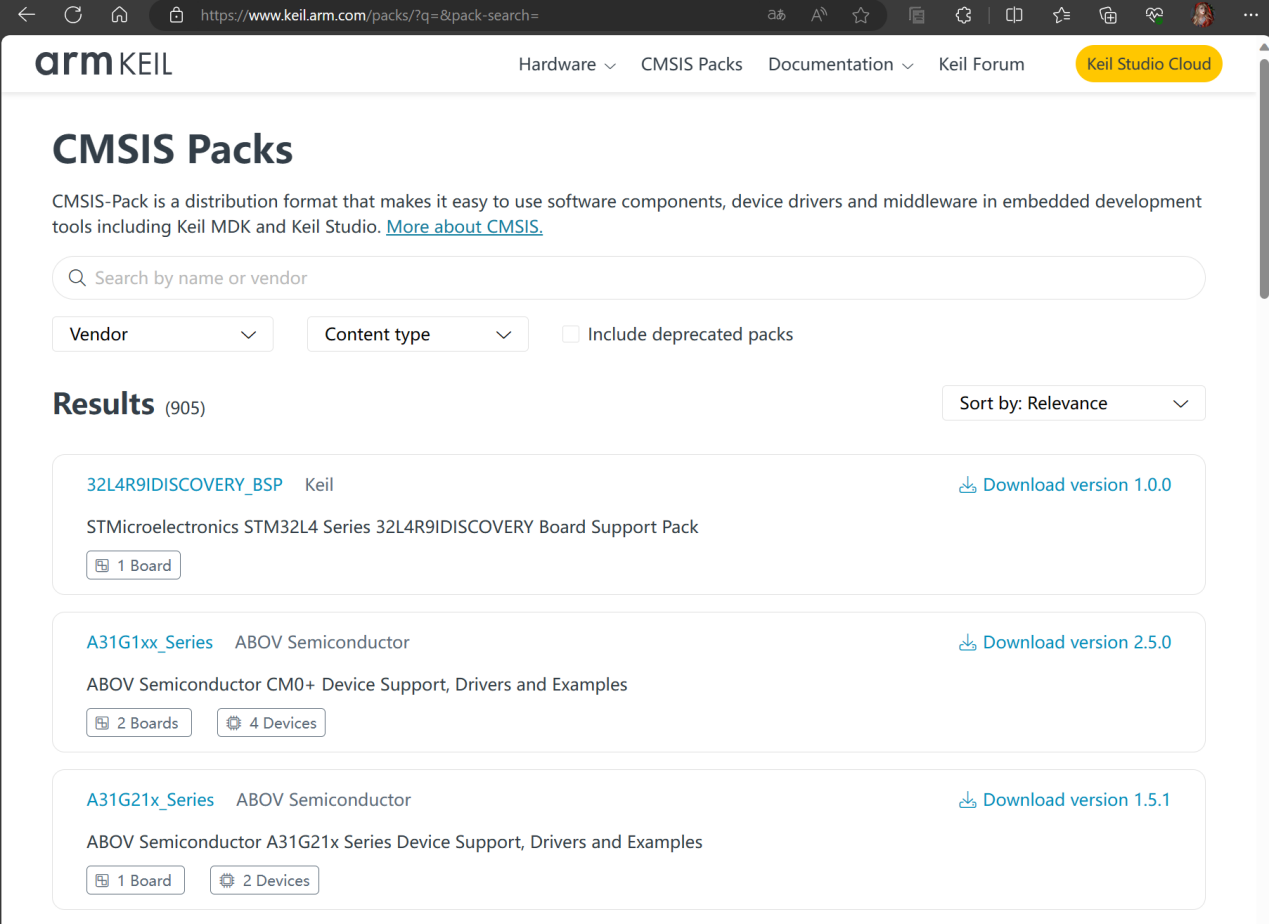The width and height of the screenshot is (1269, 924).
Task: Expand the Content type filter dropdown
Action: pos(418,334)
